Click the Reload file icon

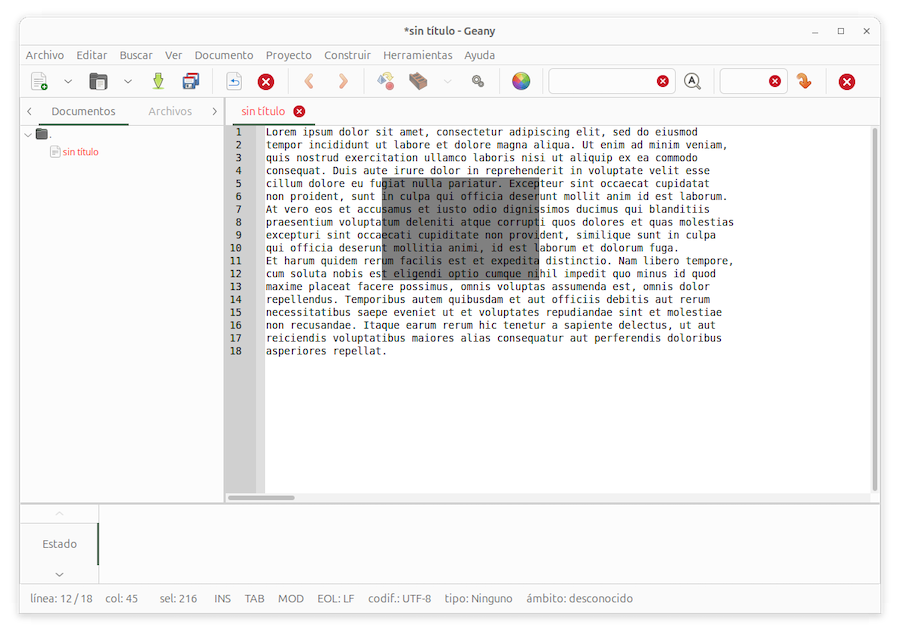pos(234,82)
